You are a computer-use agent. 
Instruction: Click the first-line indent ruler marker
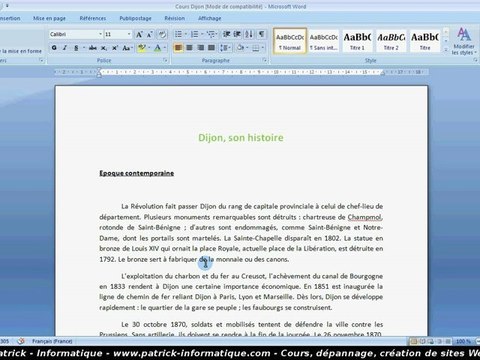pos(99,70)
